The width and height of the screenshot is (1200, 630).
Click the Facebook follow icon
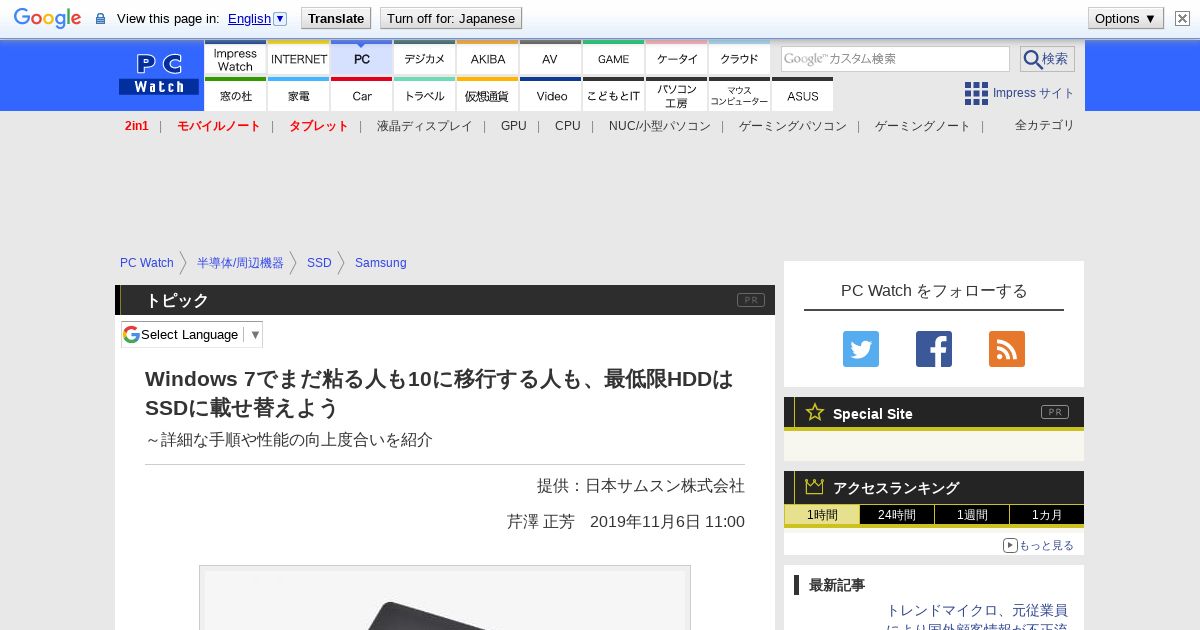point(934,349)
